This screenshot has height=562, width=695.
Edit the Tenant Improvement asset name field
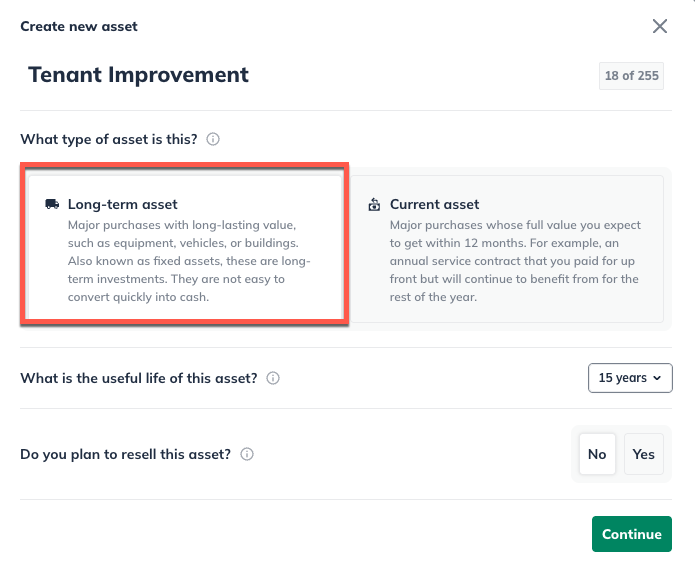tap(300, 75)
